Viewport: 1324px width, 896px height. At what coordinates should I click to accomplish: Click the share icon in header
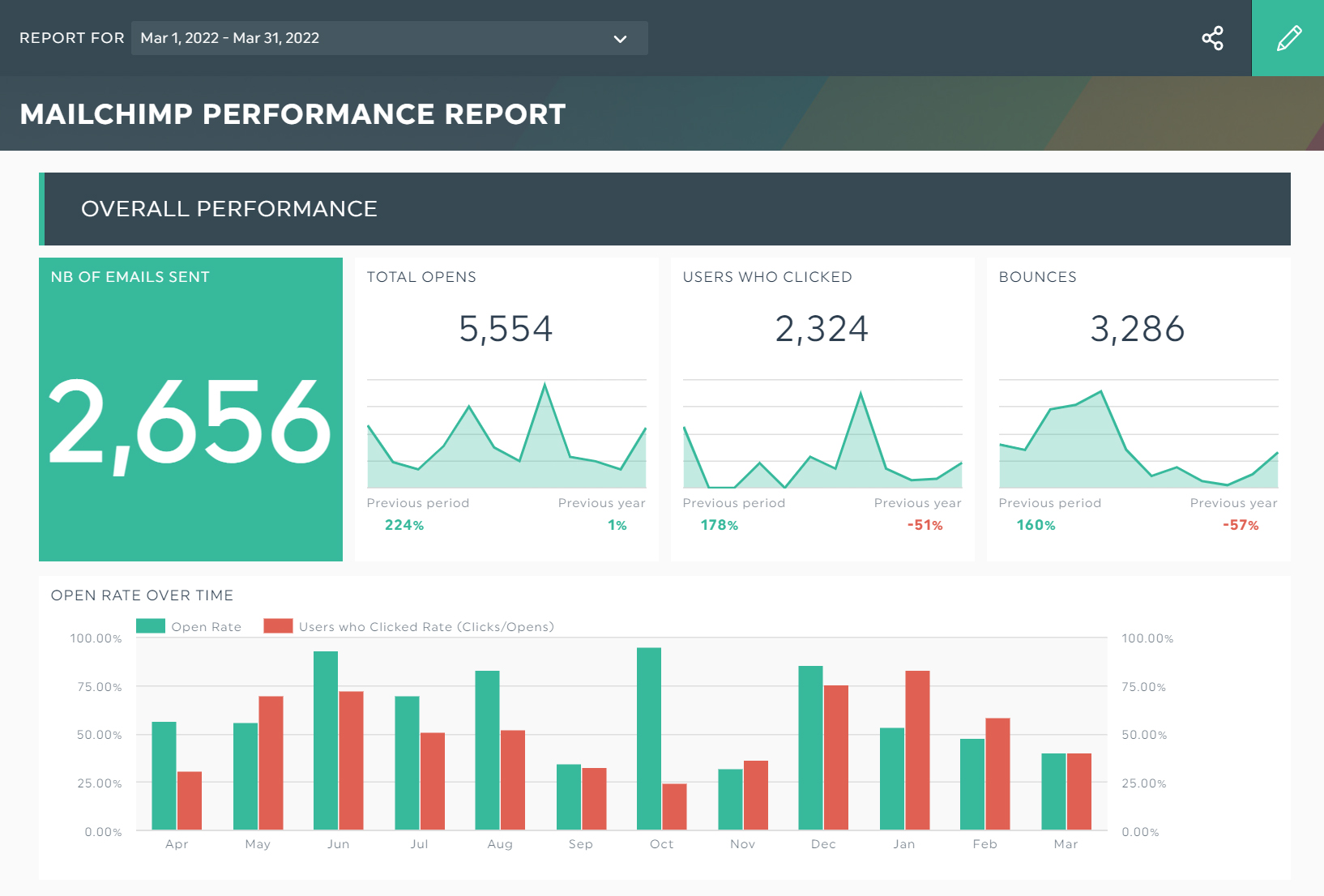(1212, 38)
